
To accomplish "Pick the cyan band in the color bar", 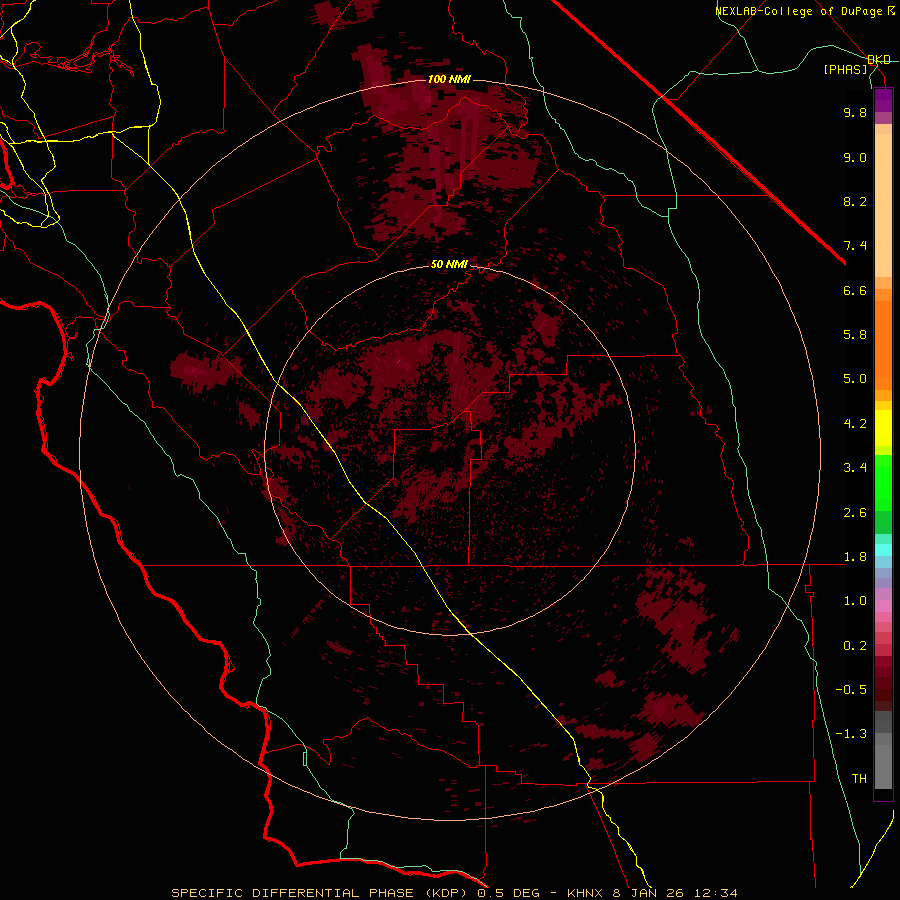I will (883, 550).
